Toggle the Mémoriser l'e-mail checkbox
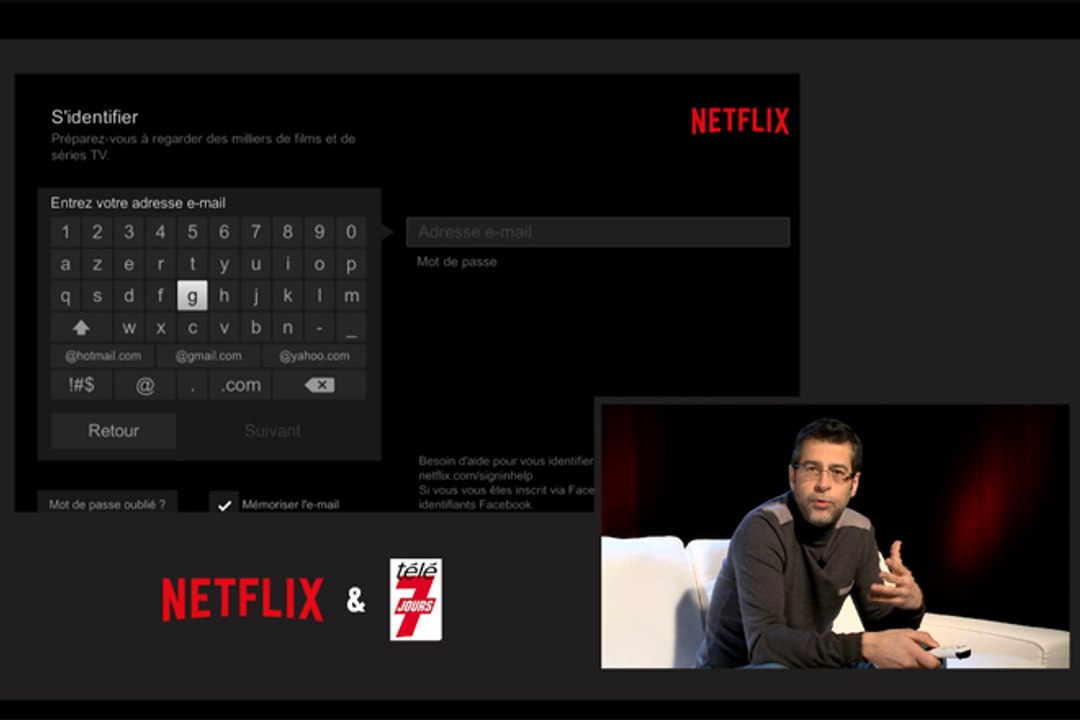 click(x=224, y=504)
